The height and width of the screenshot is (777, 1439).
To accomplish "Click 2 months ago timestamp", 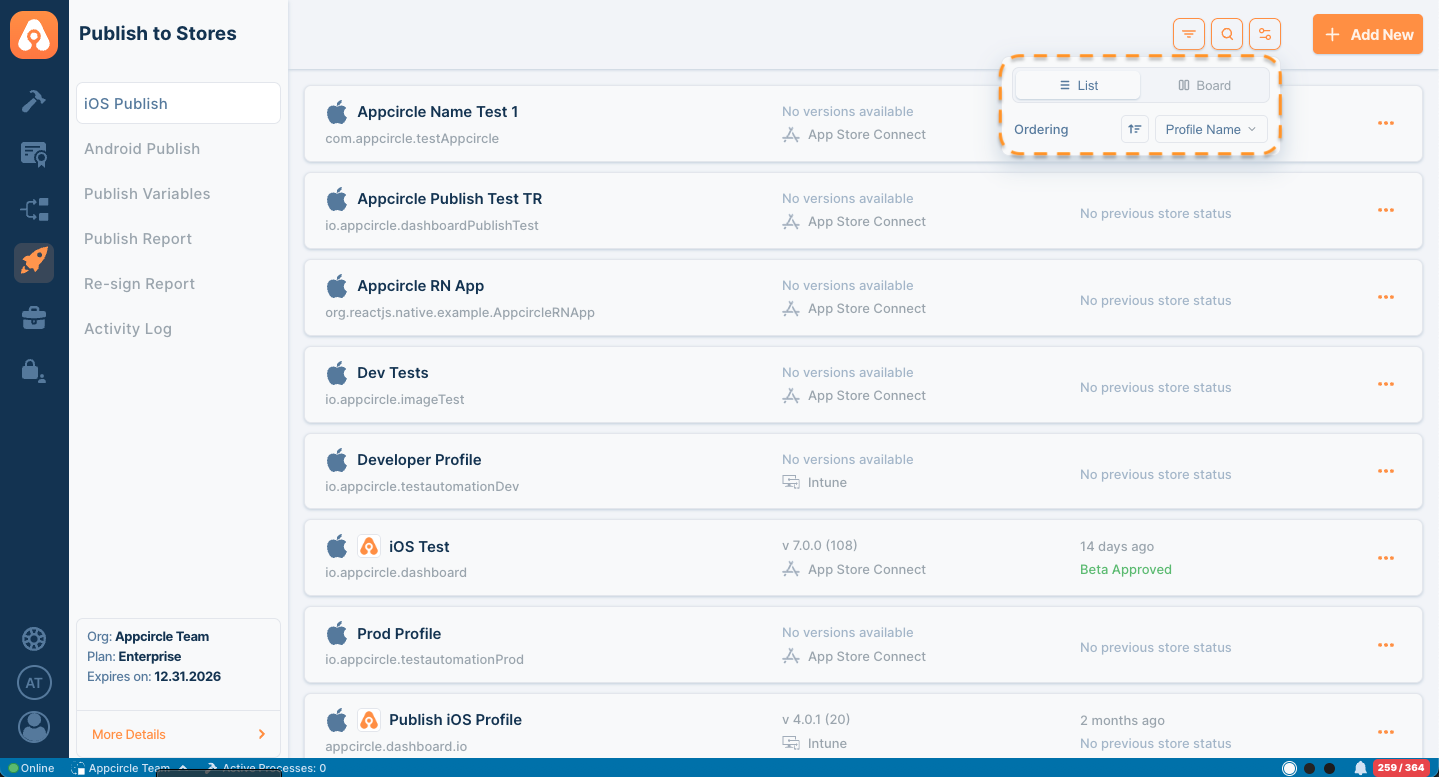I will [1122, 720].
